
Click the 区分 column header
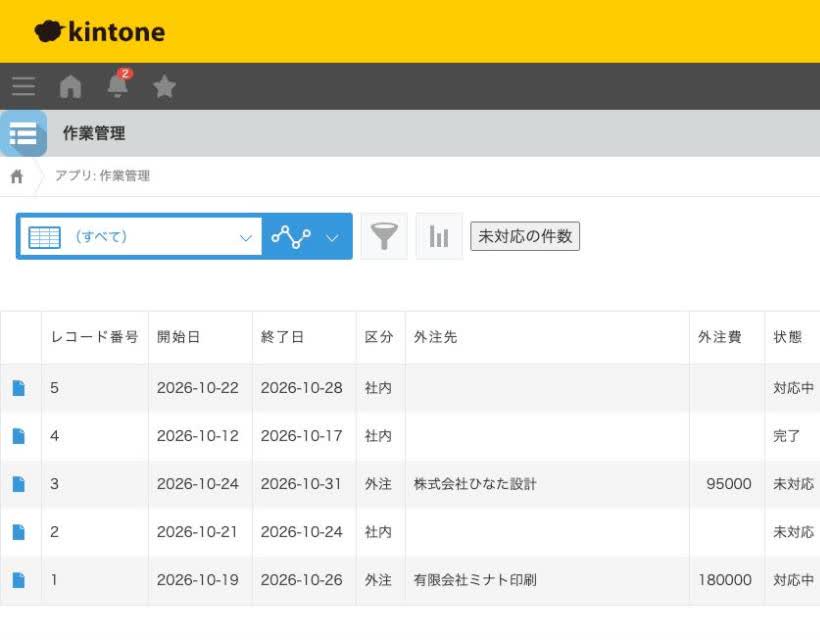(x=379, y=337)
